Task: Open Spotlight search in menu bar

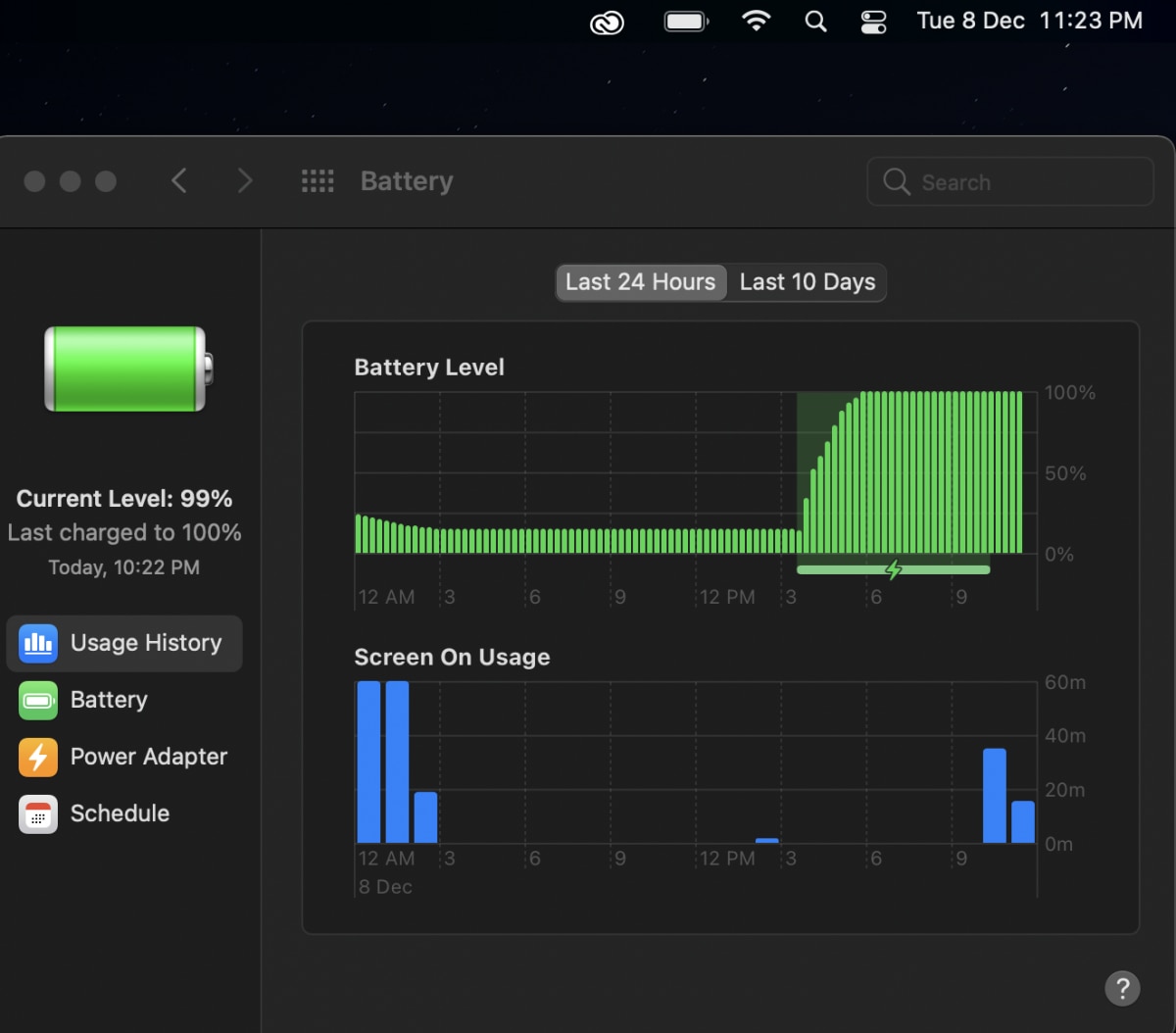Action: pos(815,22)
